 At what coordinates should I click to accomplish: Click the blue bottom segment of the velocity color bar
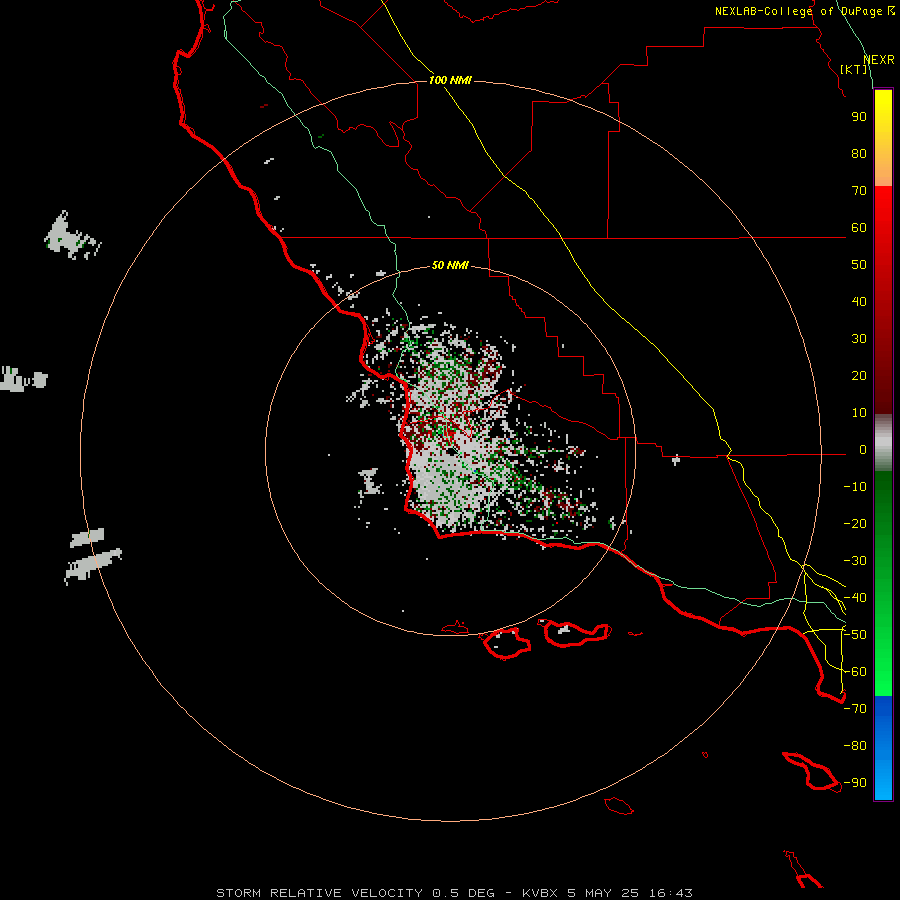click(883, 748)
